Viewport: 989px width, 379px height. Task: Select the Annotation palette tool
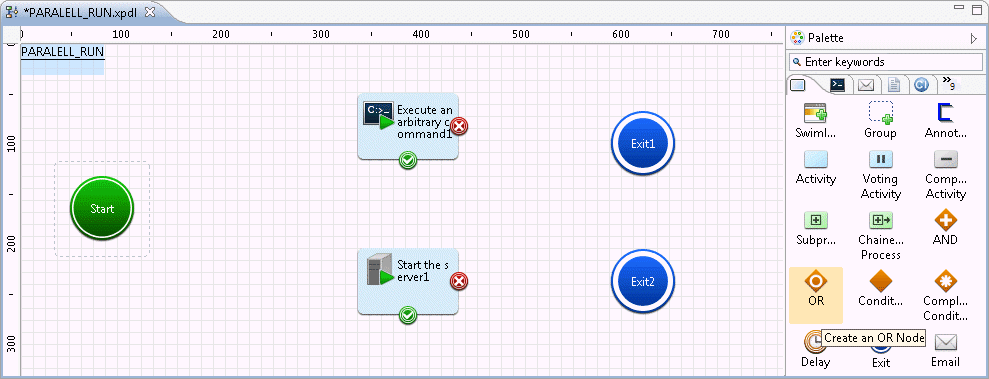(945, 121)
